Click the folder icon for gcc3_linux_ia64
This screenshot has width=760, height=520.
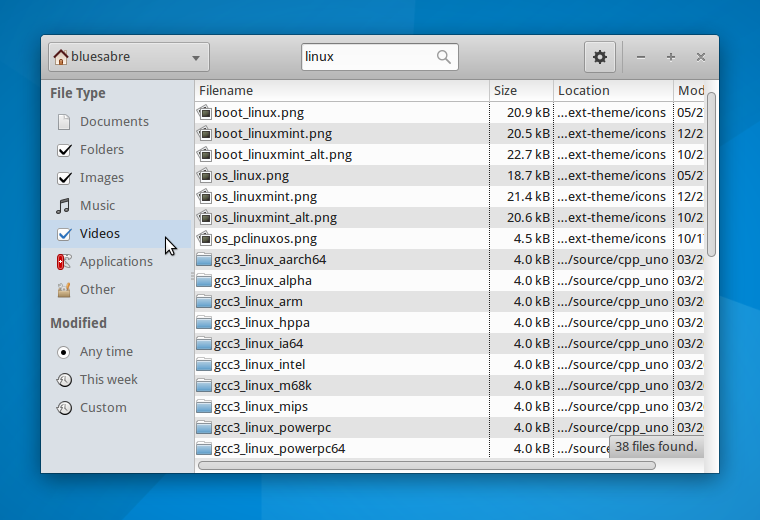tap(205, 344)
